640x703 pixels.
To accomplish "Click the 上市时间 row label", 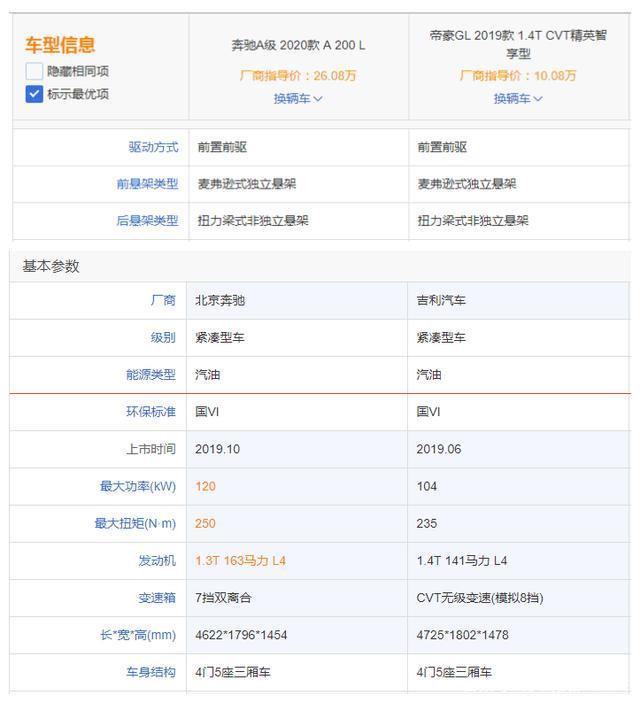I will tap(151, 449).
